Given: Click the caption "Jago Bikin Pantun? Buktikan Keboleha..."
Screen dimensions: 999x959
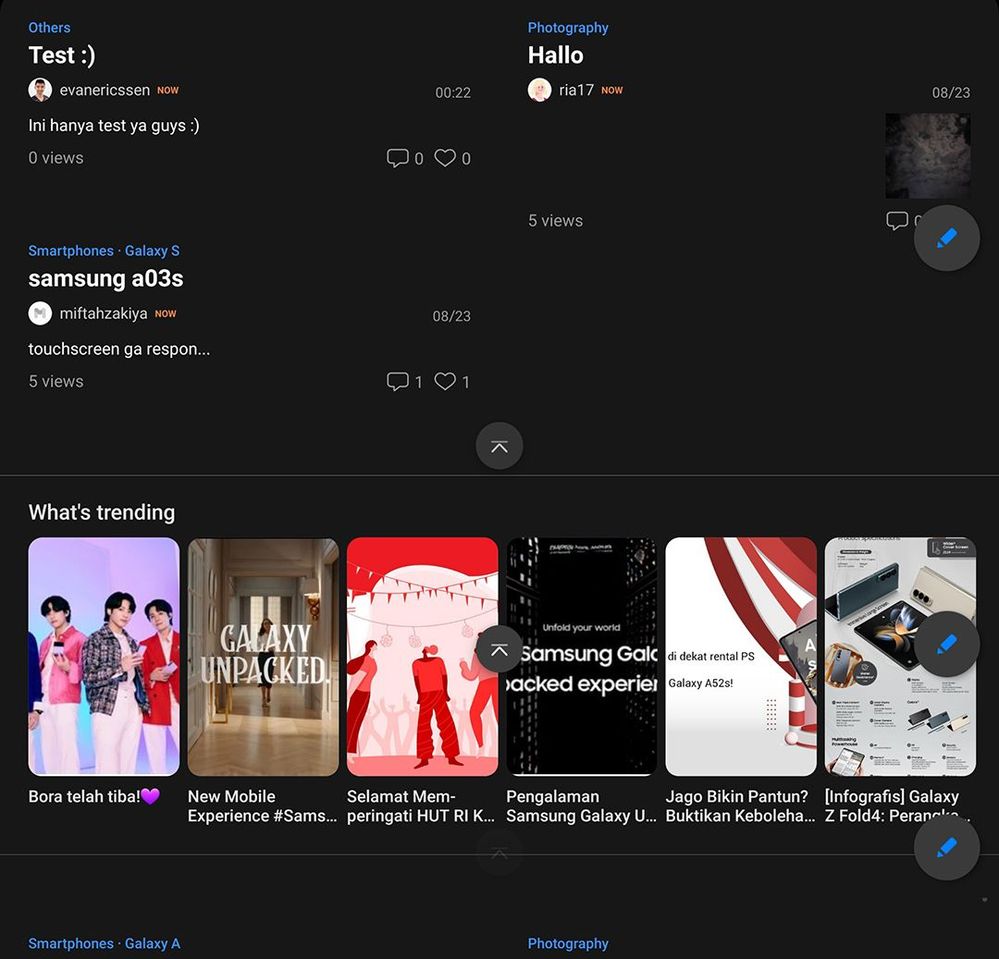Looking at the screenshot, I should click(740, 806).
